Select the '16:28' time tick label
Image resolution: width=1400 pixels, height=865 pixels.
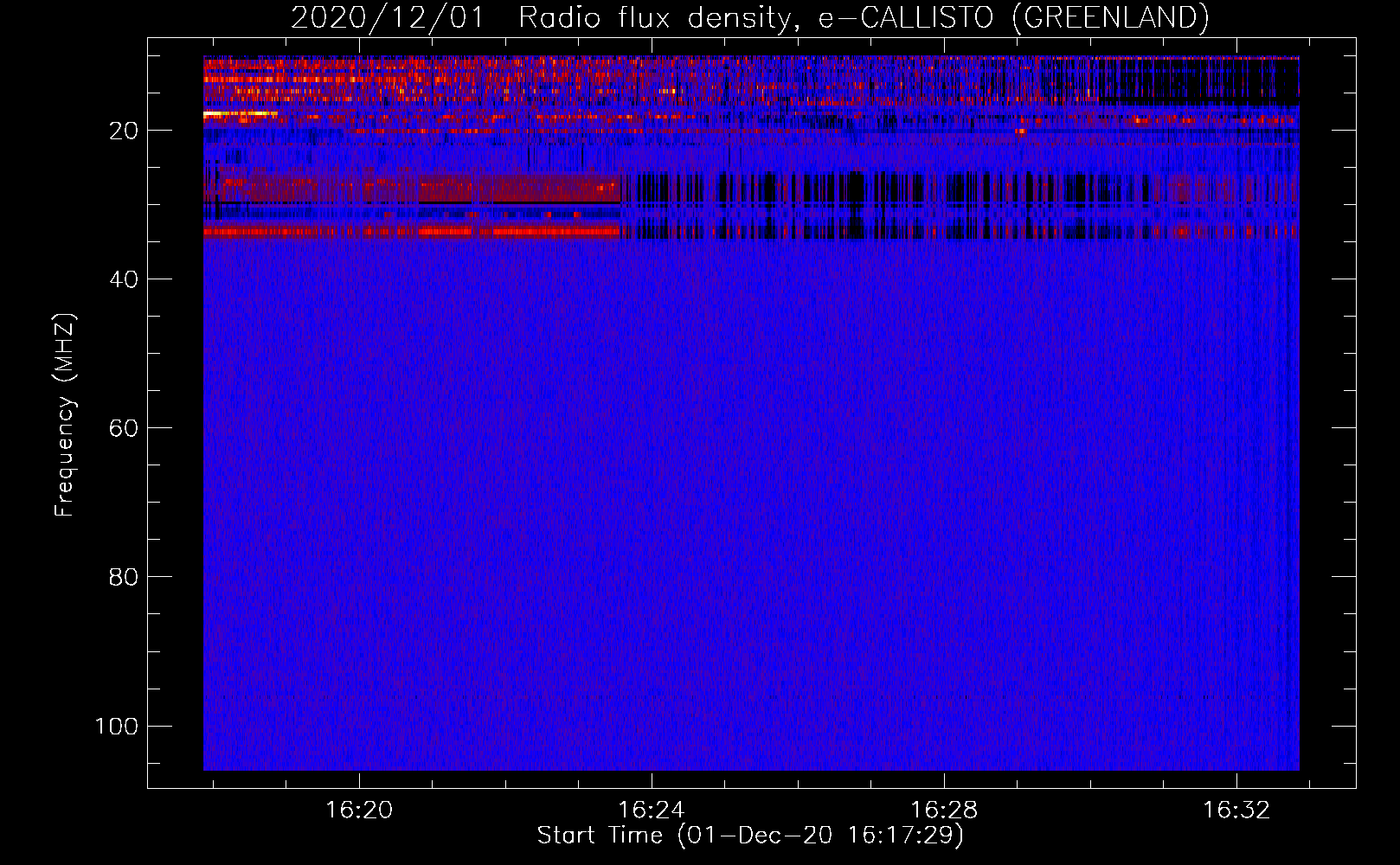point(944,810)
